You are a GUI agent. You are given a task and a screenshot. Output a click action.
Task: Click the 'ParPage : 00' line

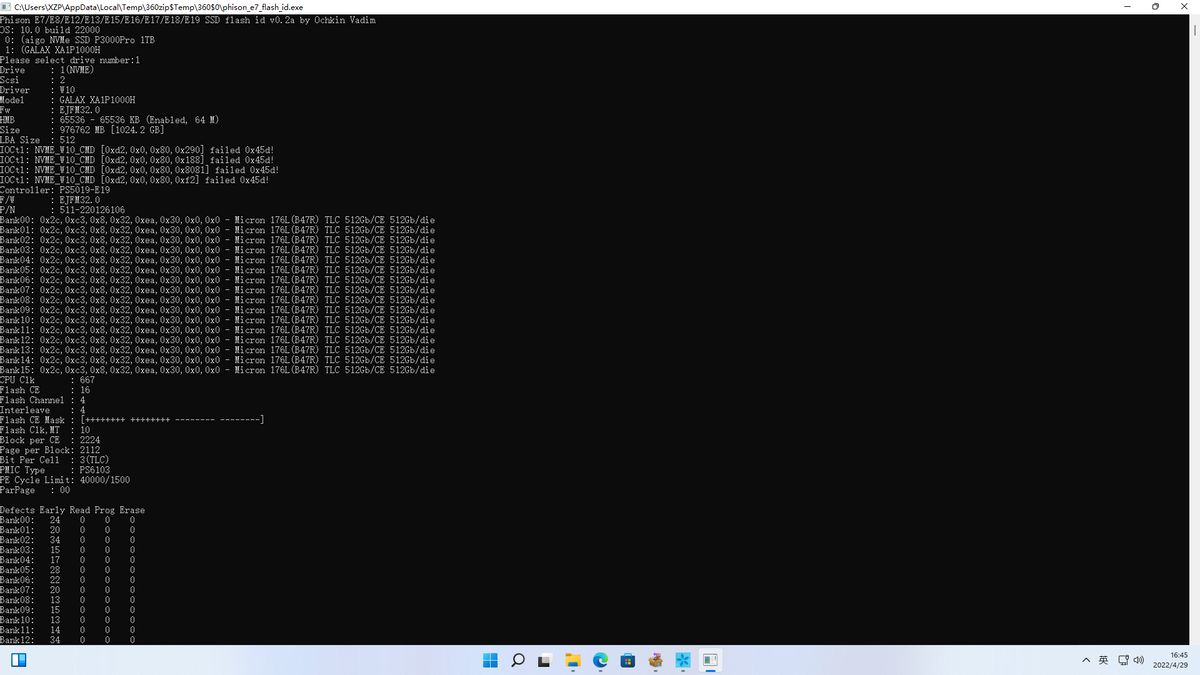35,490
